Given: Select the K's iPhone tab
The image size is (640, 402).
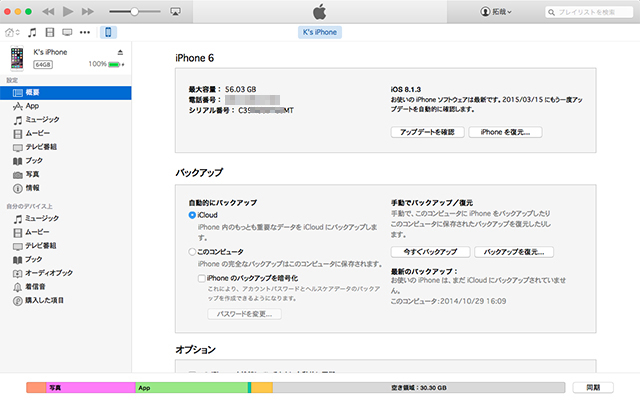Looking at the screenshot, I should pyautogui.click(x=320, y=32).
